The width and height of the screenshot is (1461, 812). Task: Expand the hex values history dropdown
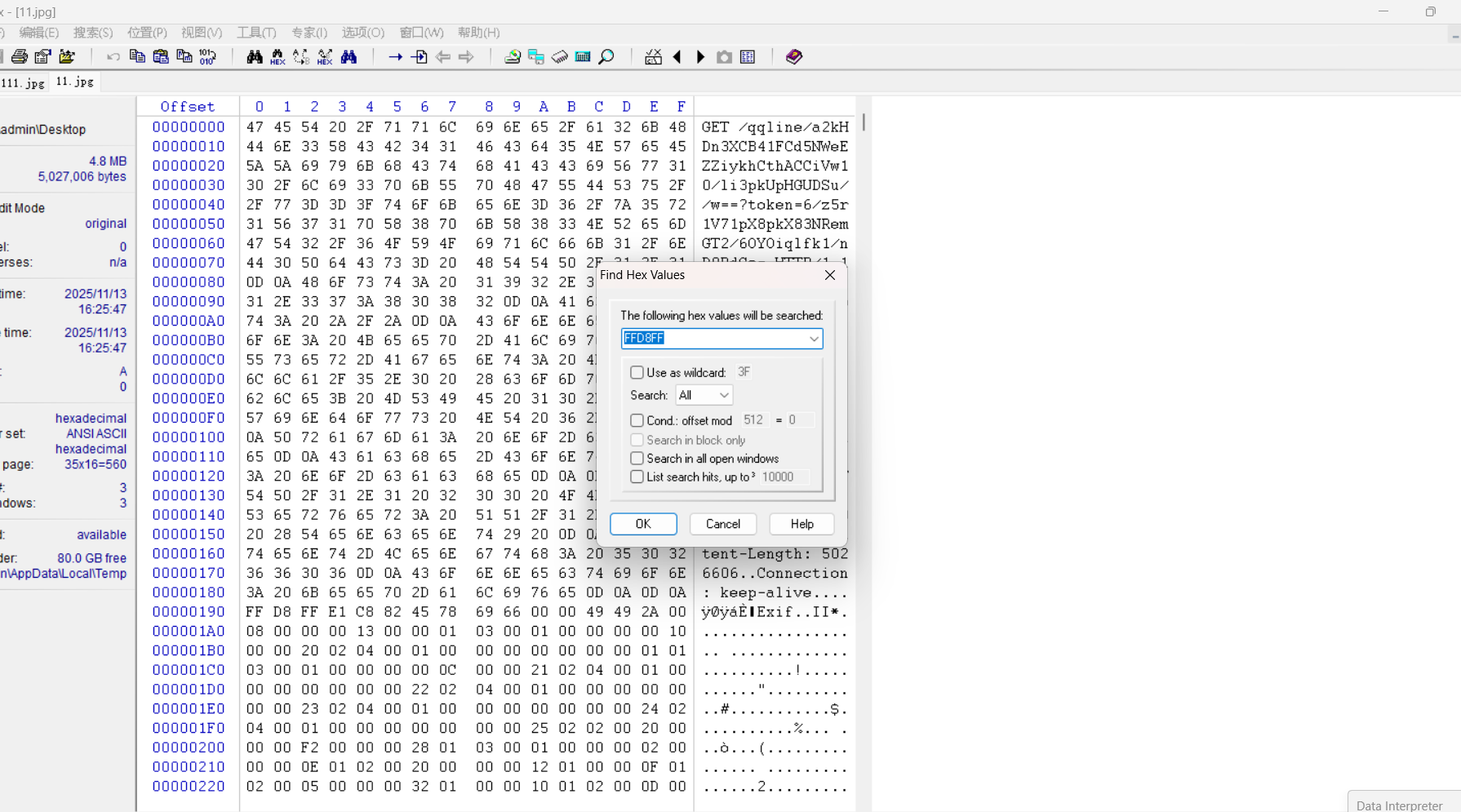(814, 339)
